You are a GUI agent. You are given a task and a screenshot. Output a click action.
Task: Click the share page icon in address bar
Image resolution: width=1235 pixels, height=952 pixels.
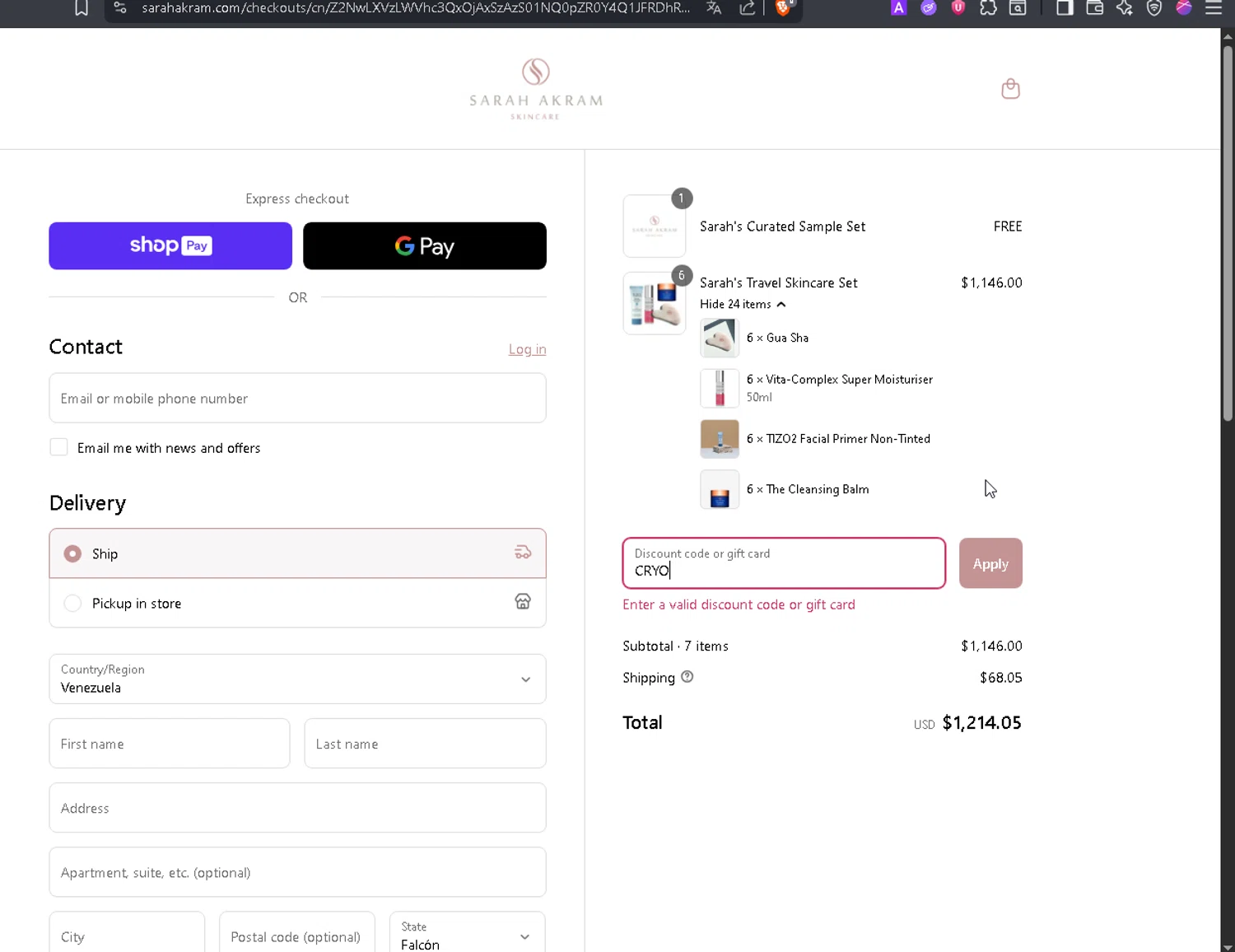click(748, 8)
